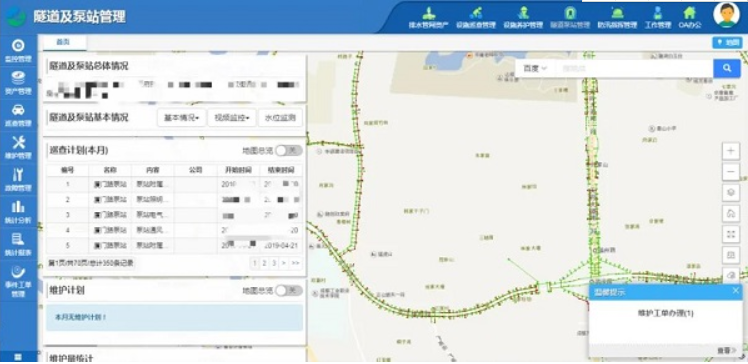The image size is (748, 364).
Task: Expand the 基本情况 dropdown
Action: [182, 118]
